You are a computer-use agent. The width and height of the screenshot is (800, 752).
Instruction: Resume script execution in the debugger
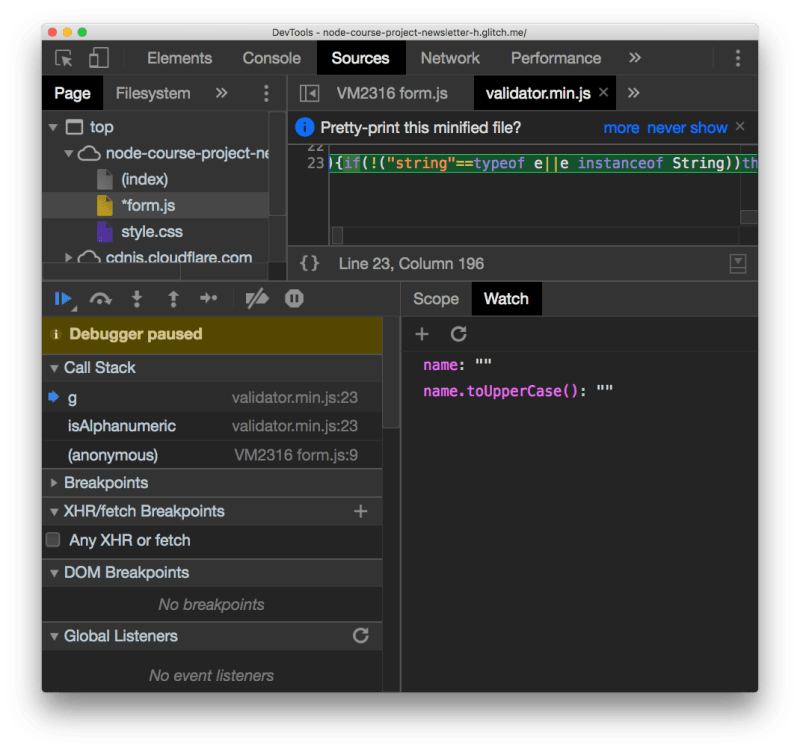[63, 298]
